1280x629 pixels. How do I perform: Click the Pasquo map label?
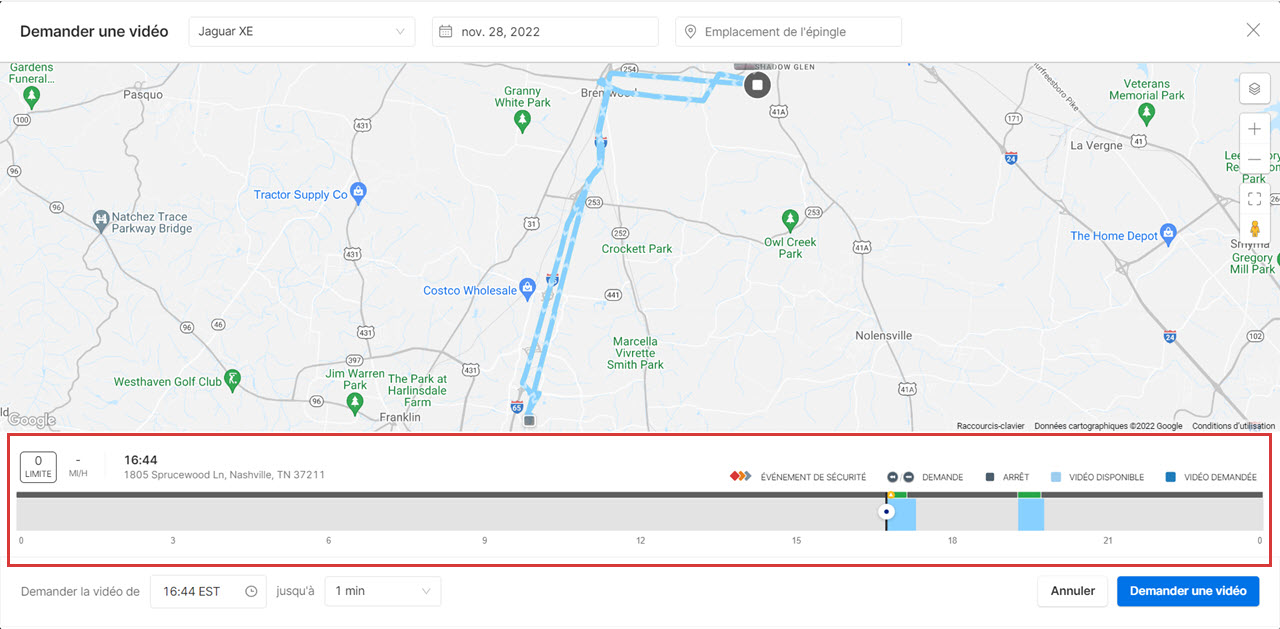[x=142, y=95]
